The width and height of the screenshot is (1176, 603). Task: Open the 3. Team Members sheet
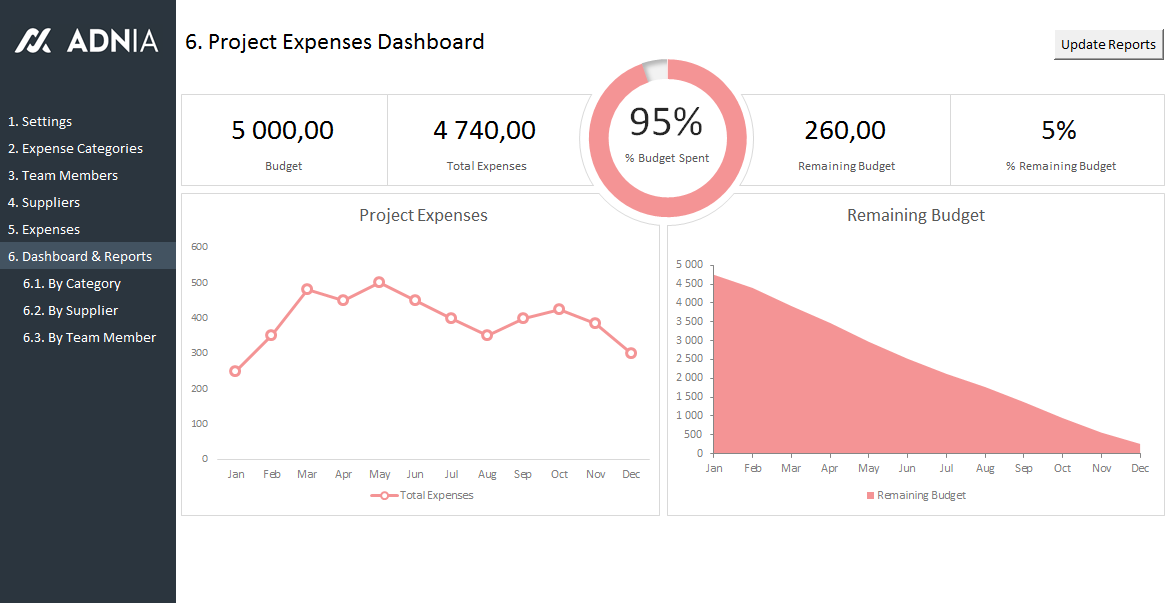coord(63,175)
